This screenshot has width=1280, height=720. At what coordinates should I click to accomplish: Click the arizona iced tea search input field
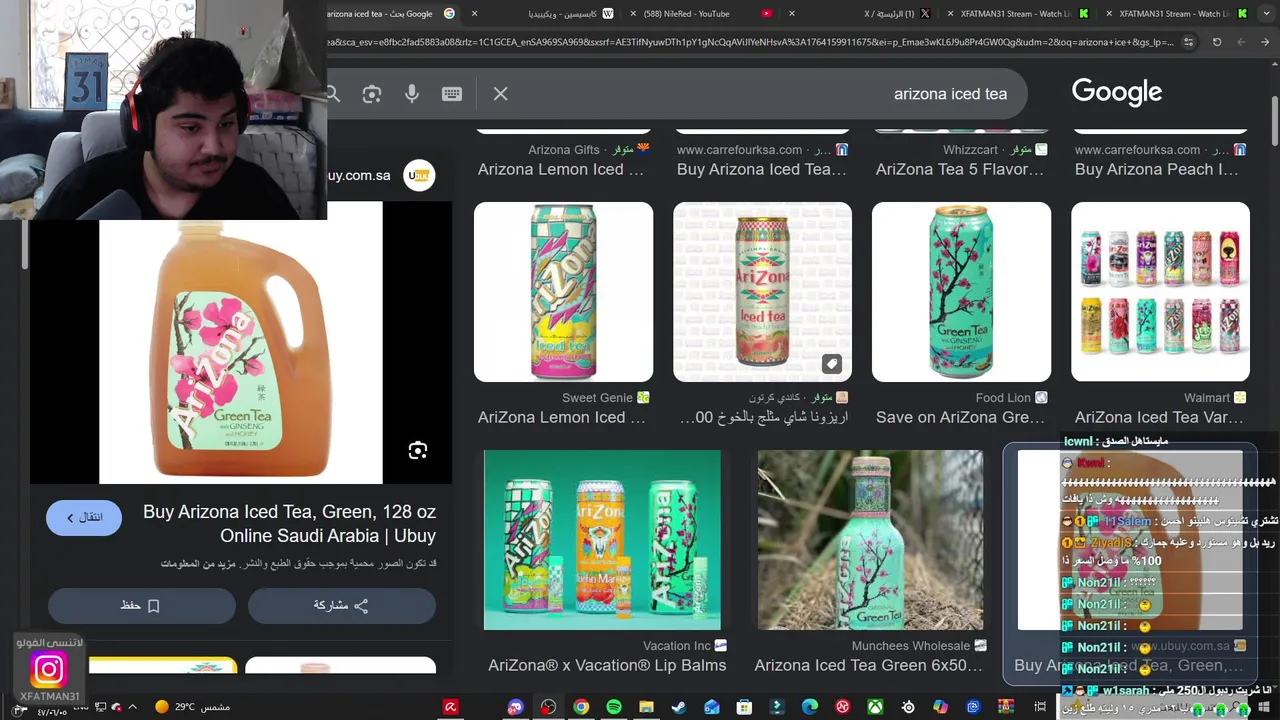click(x=760, y=94)
